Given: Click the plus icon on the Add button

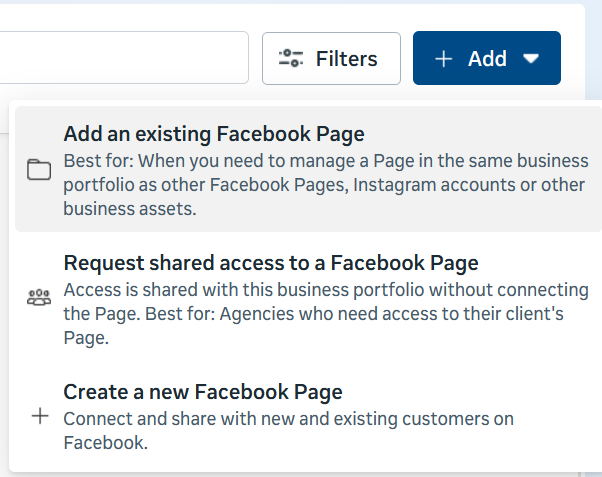Looking at the screenshot, I should pyautogui.click(x=444, y=59).
